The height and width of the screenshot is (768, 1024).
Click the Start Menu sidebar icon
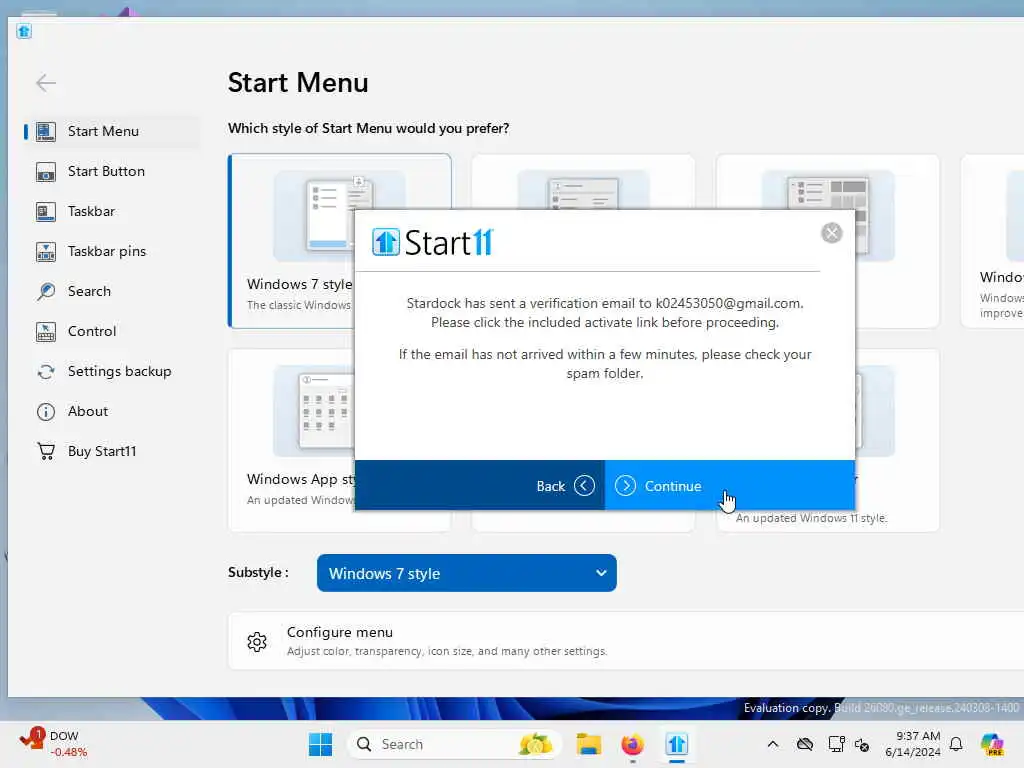click(46, 131)
